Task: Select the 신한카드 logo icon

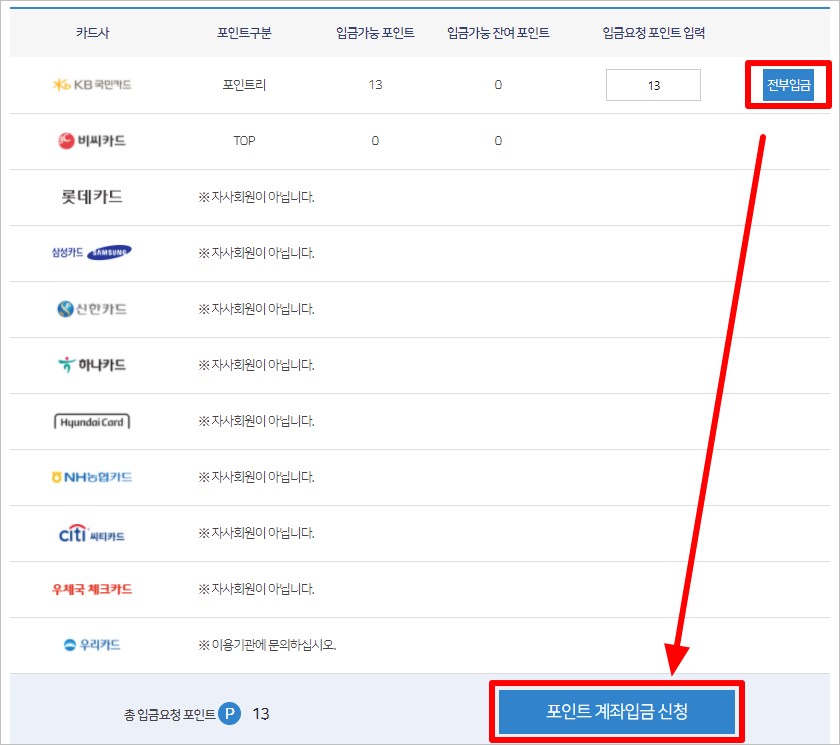Action: [x=90, y=309]
